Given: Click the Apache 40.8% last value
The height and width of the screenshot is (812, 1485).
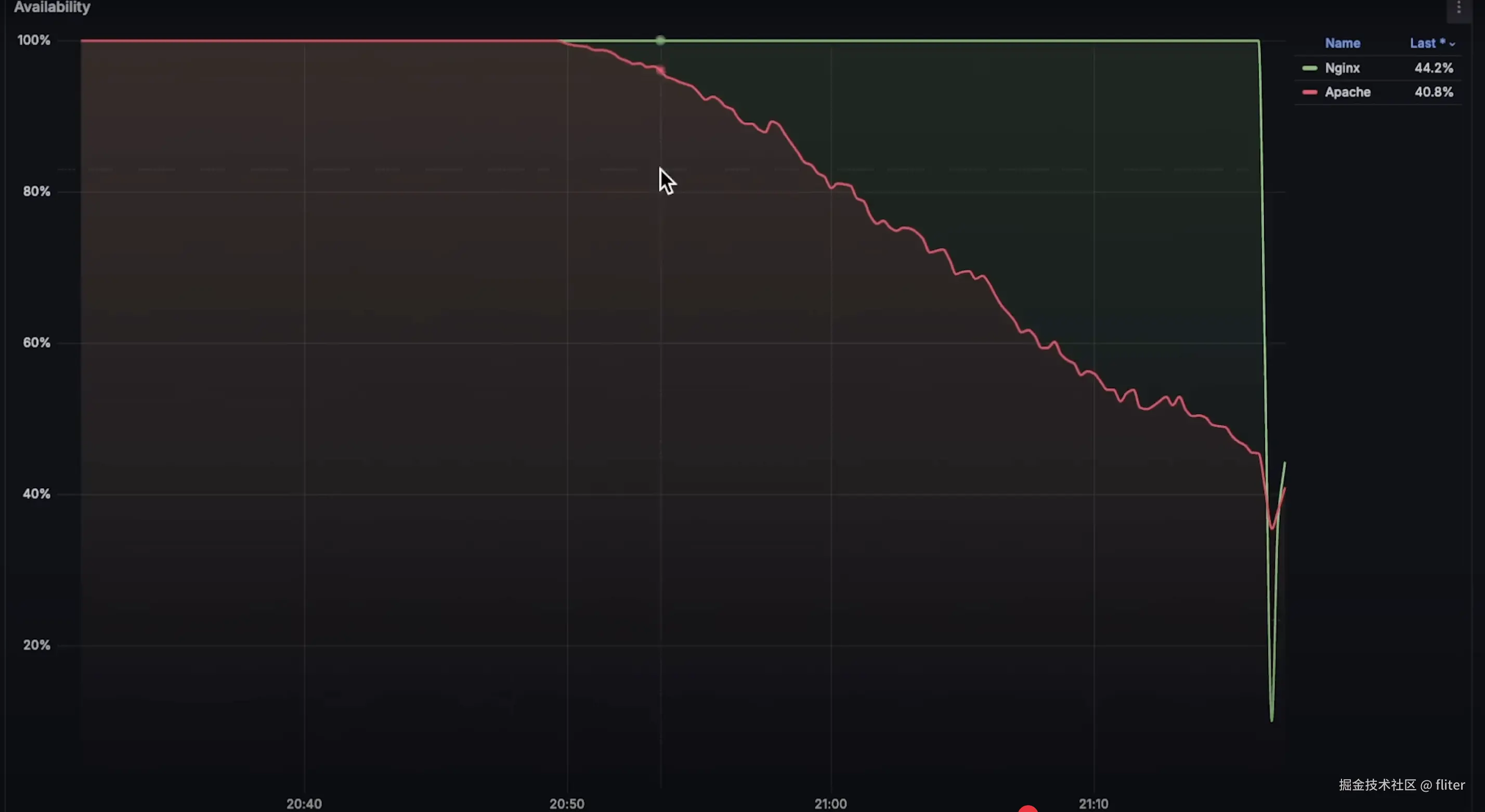Looking at the screenshot, I should [x=1433, y=92].
